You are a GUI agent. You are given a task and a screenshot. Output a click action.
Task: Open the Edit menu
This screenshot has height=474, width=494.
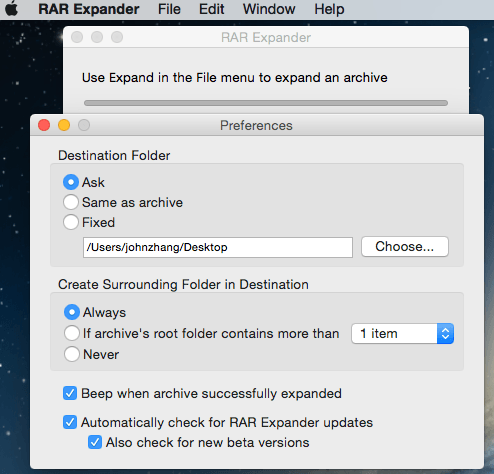[x=211, y=9]
